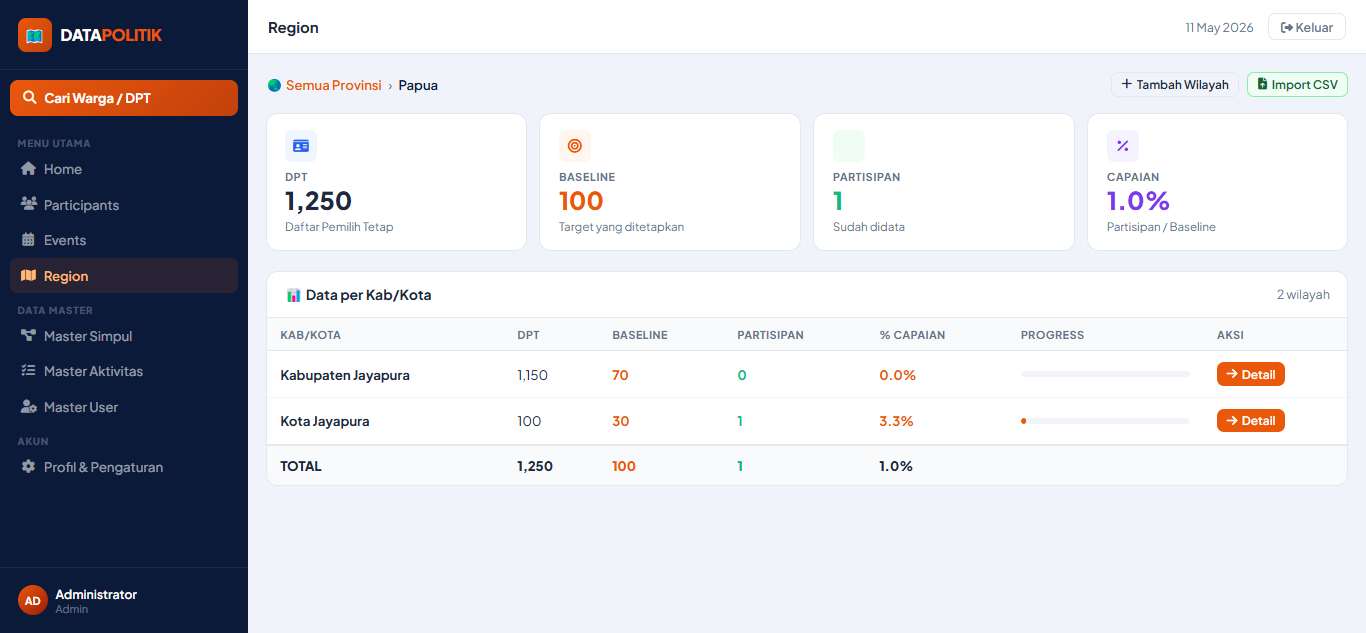Screen dimensions: 1366x633
Task: Click Tambah Wilayah button
Action: (1175, 85)
